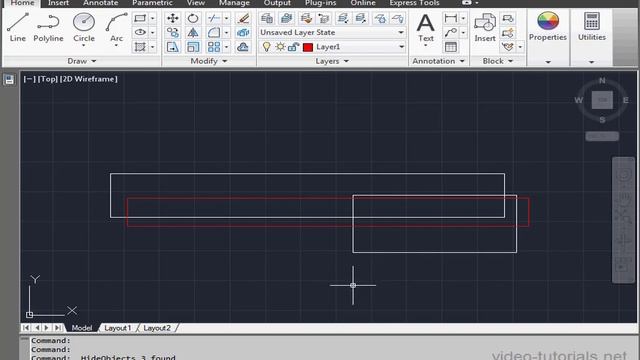
Task: Expand the Block panel
Action: [x=498, y=61]
